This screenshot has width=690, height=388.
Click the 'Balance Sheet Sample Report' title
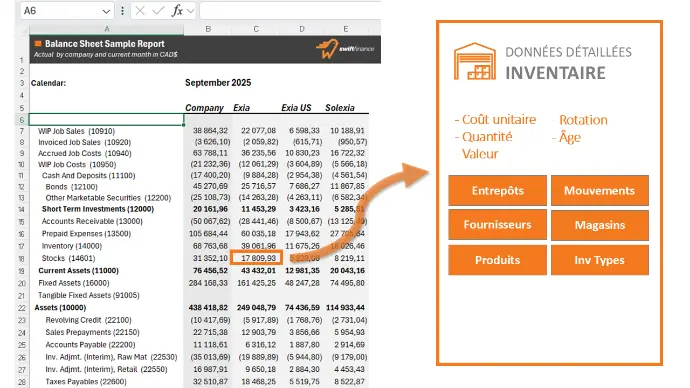(x=105, y=44)
